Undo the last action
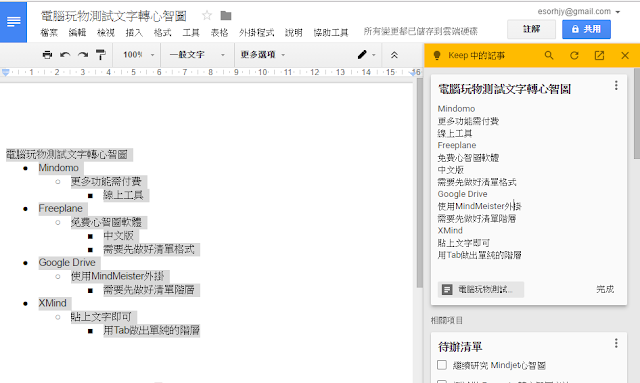The image size is (640, 383). tap(65, 55)
